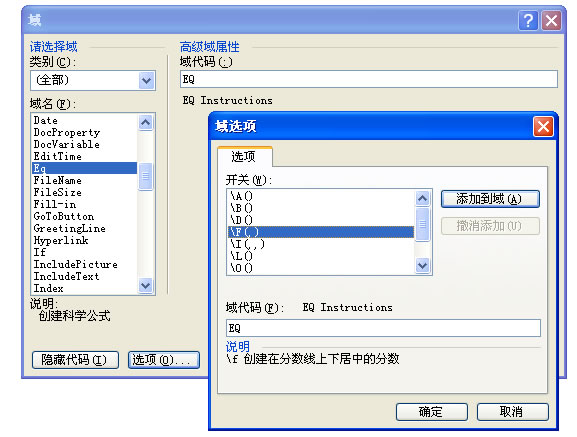Click the 域代码 EQ input field in 域 dialog

point(369,79)
